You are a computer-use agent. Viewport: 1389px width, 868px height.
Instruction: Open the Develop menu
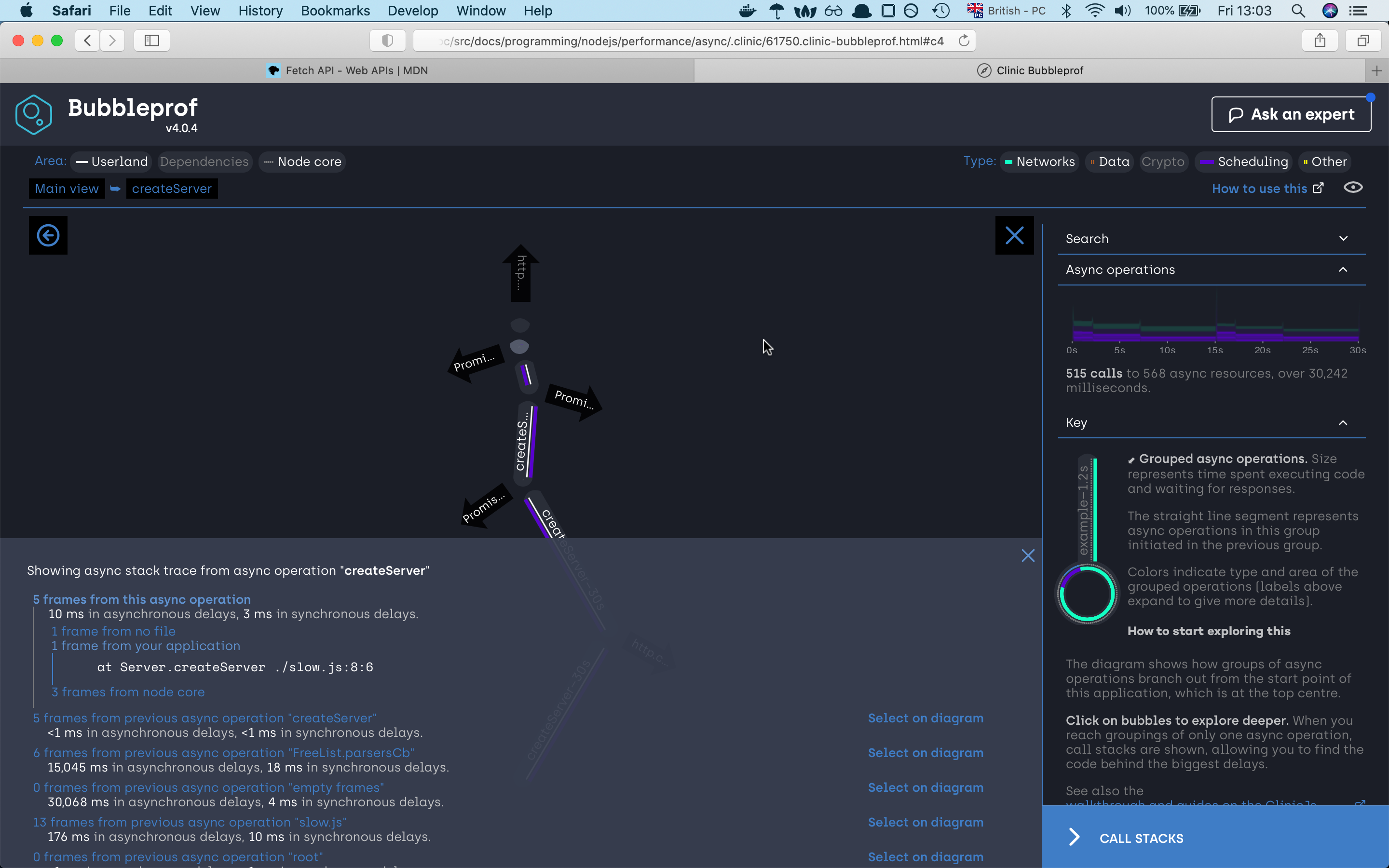413,11
